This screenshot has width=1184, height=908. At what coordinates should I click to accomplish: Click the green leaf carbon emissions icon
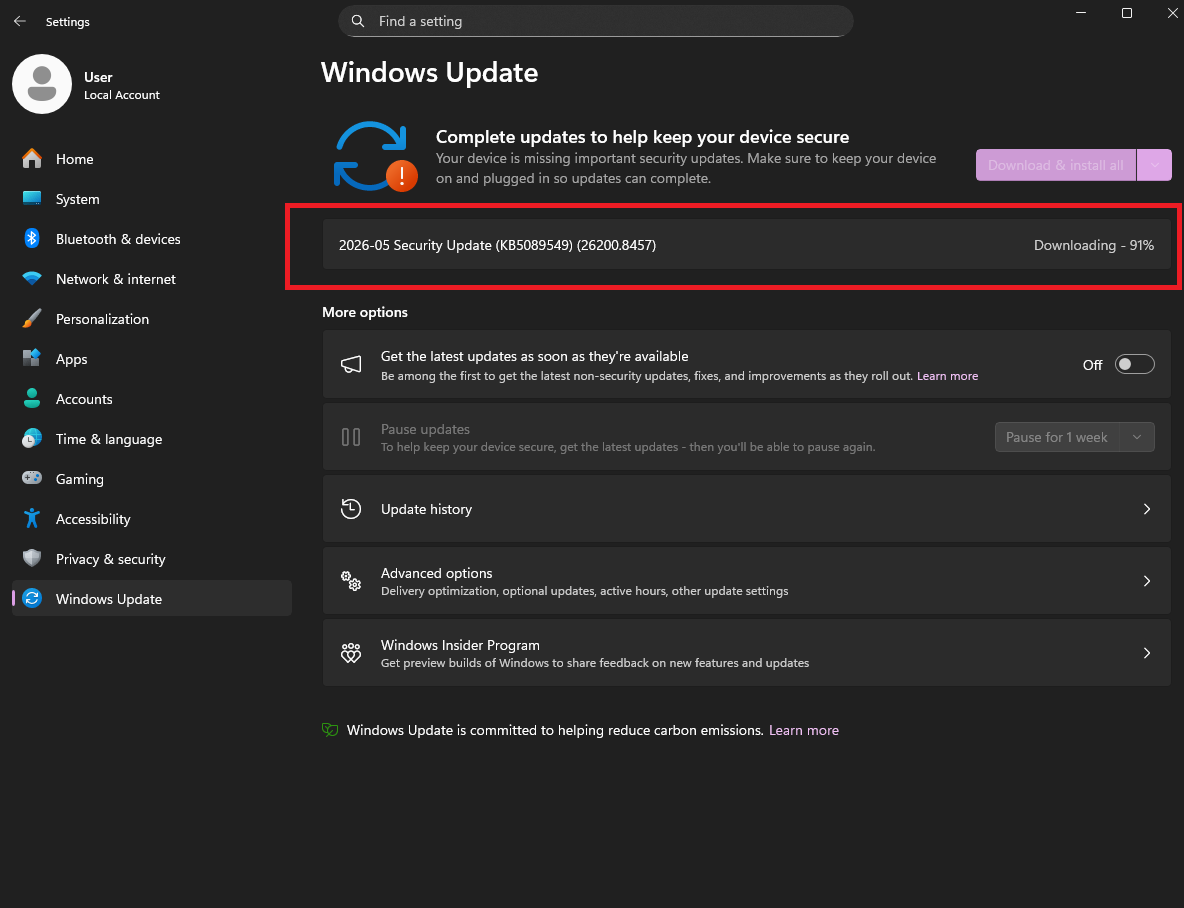330,730
